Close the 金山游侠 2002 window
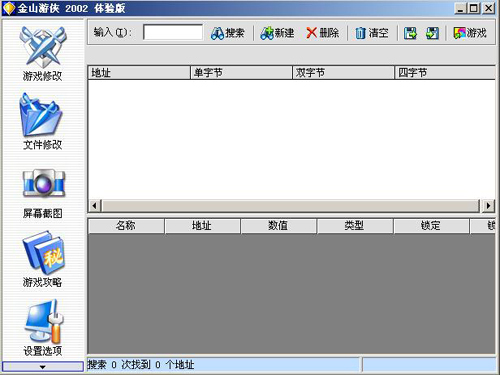The width and height of the screenshot is (500, 375). [x=489, y=8]
